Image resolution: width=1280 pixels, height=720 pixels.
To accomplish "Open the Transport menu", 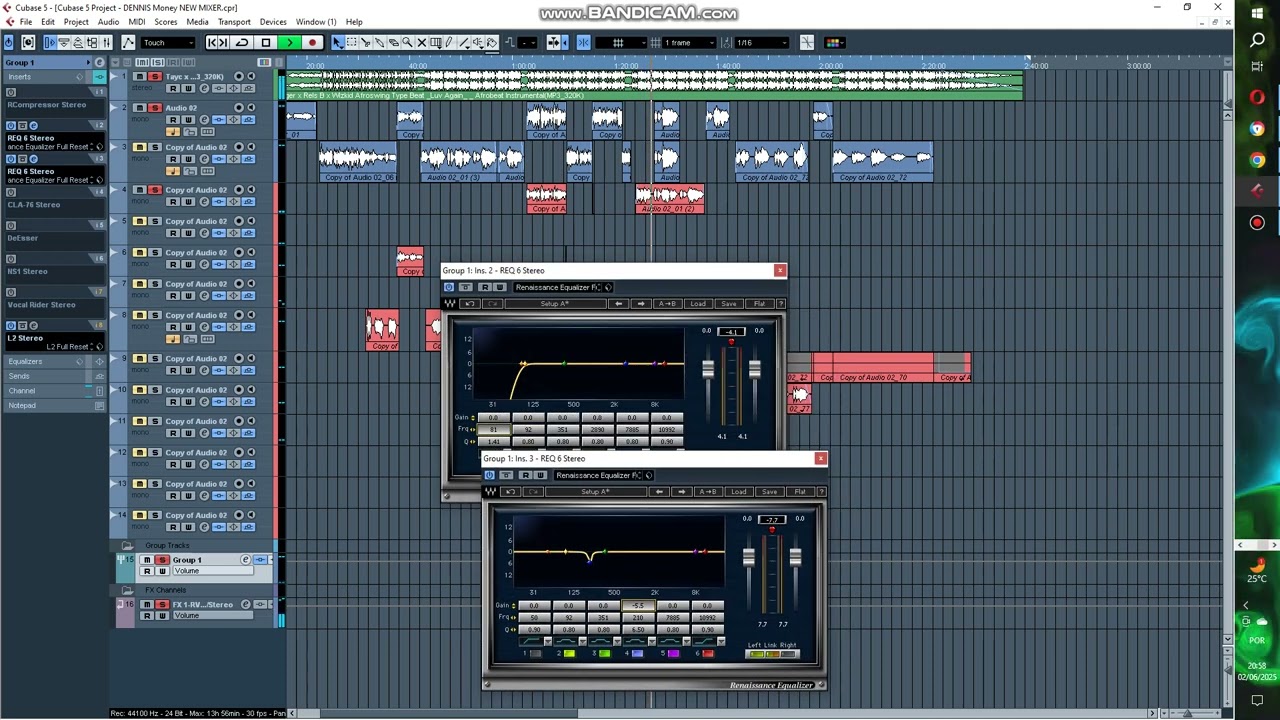I will coord(234,21).
